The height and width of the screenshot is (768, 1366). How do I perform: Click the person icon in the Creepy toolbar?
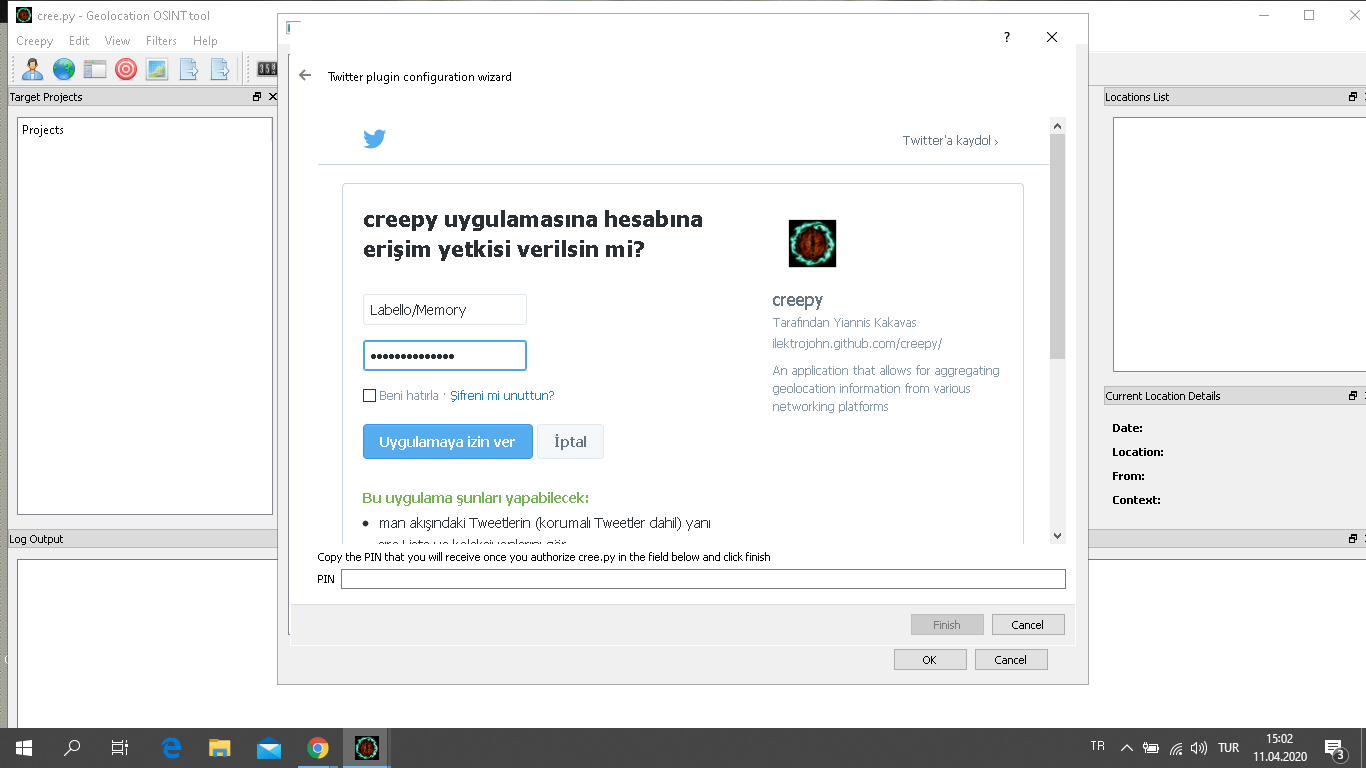[33, 69]
